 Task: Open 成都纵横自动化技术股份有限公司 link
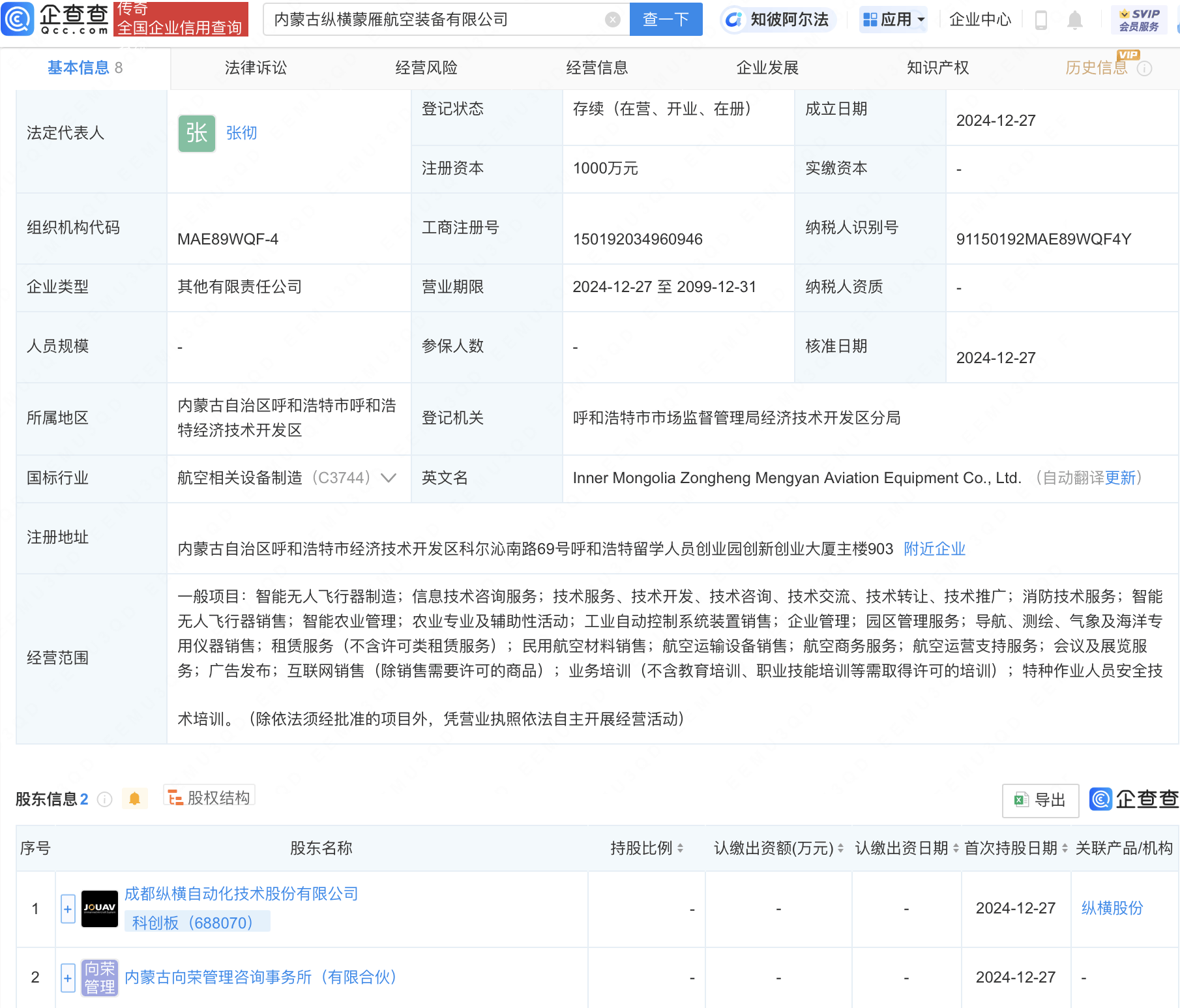(241, 894)
